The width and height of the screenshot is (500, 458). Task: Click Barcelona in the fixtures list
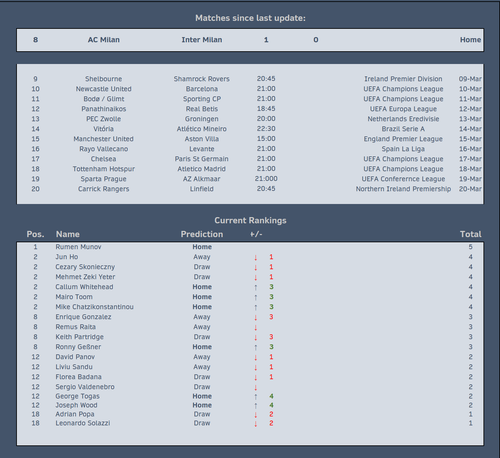[x=202, y=89]
